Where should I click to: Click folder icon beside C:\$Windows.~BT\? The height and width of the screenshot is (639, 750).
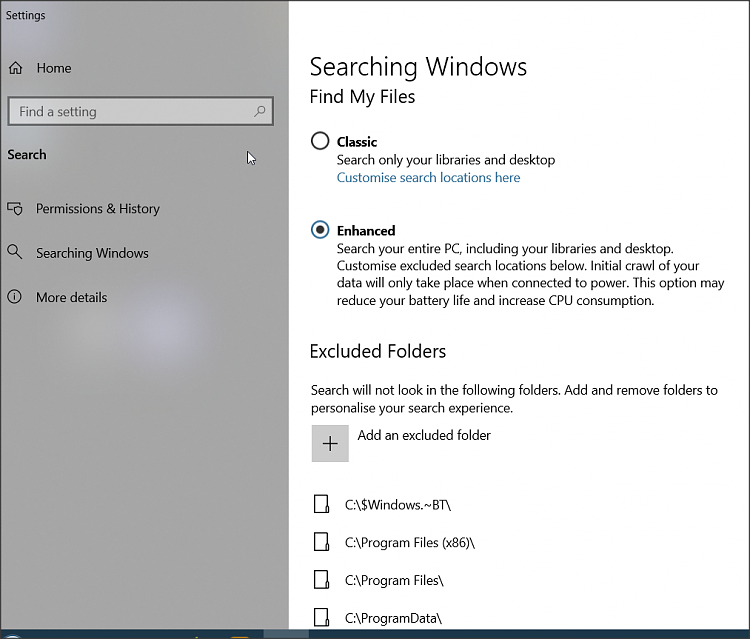321,504
